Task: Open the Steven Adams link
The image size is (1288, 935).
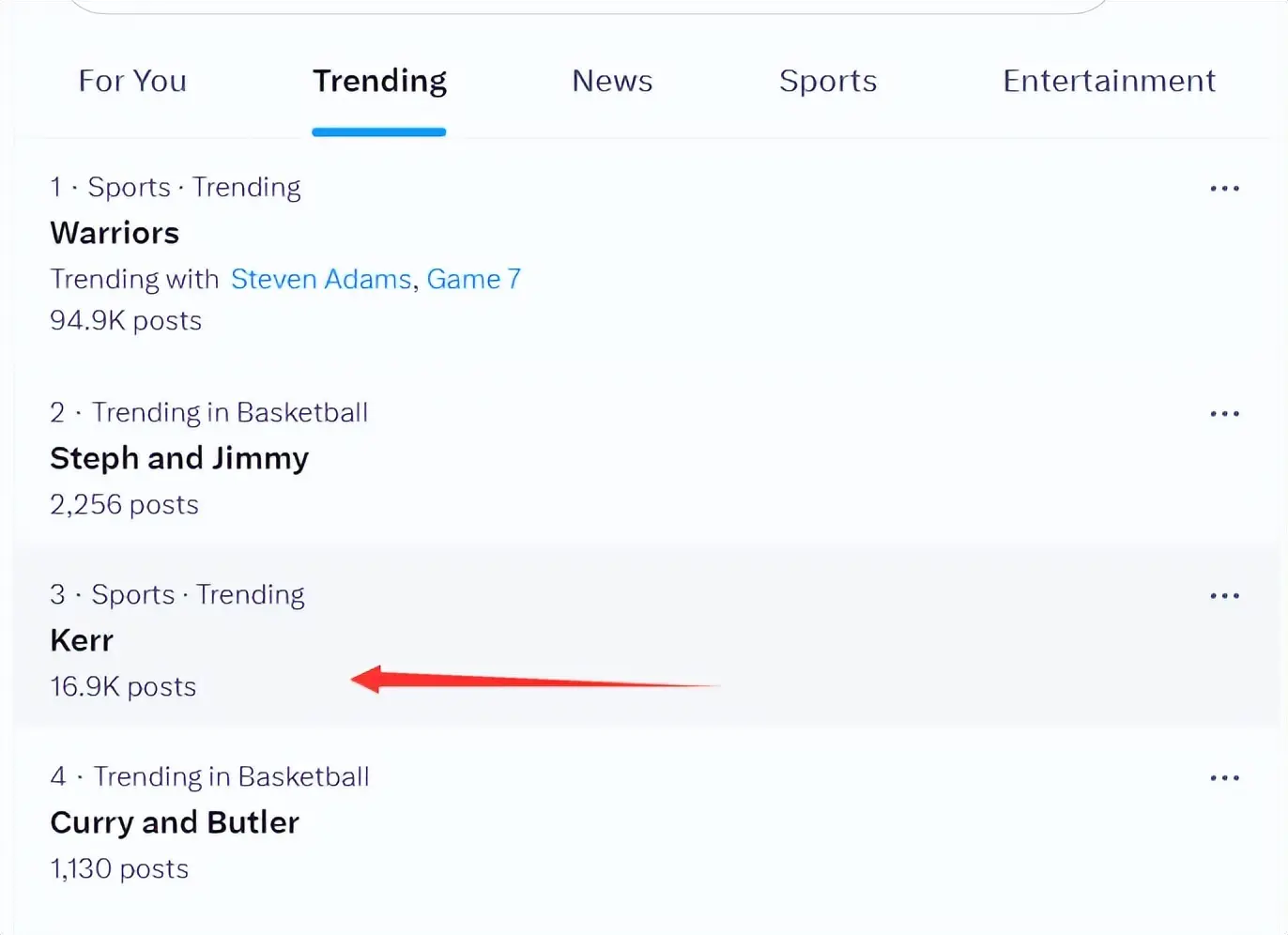Action: (x=321, y=279)
